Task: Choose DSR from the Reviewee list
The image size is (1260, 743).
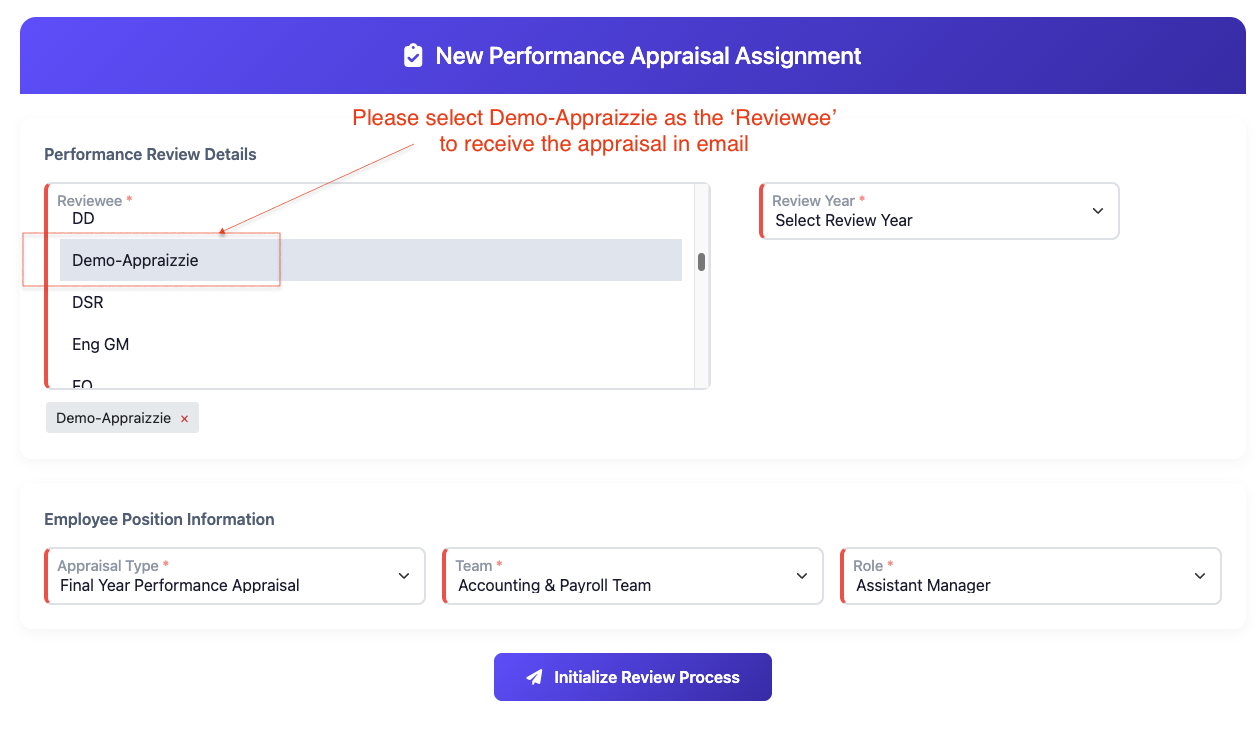Action: 88,302
